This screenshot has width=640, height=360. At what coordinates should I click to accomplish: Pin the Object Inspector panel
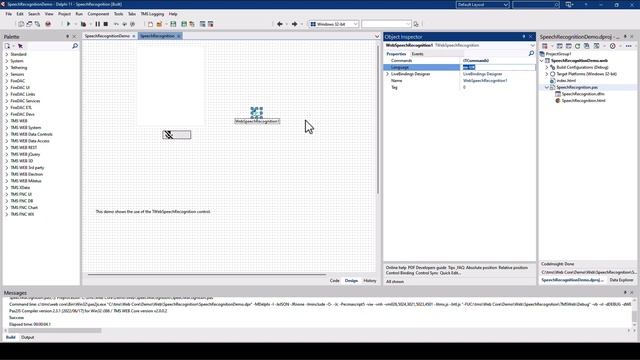pos(524,37)
